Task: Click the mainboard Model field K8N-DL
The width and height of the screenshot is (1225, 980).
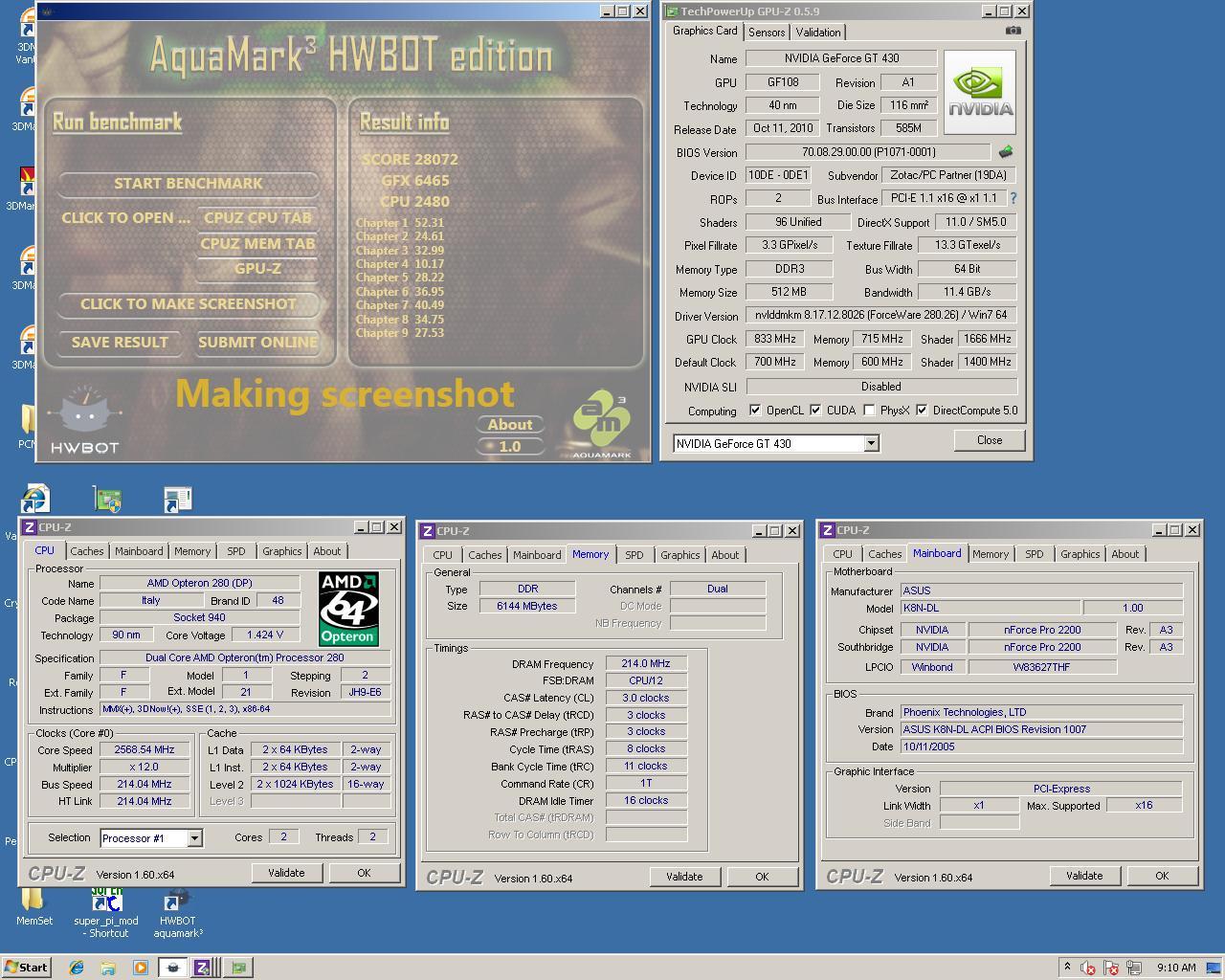Action: (990, 608)
